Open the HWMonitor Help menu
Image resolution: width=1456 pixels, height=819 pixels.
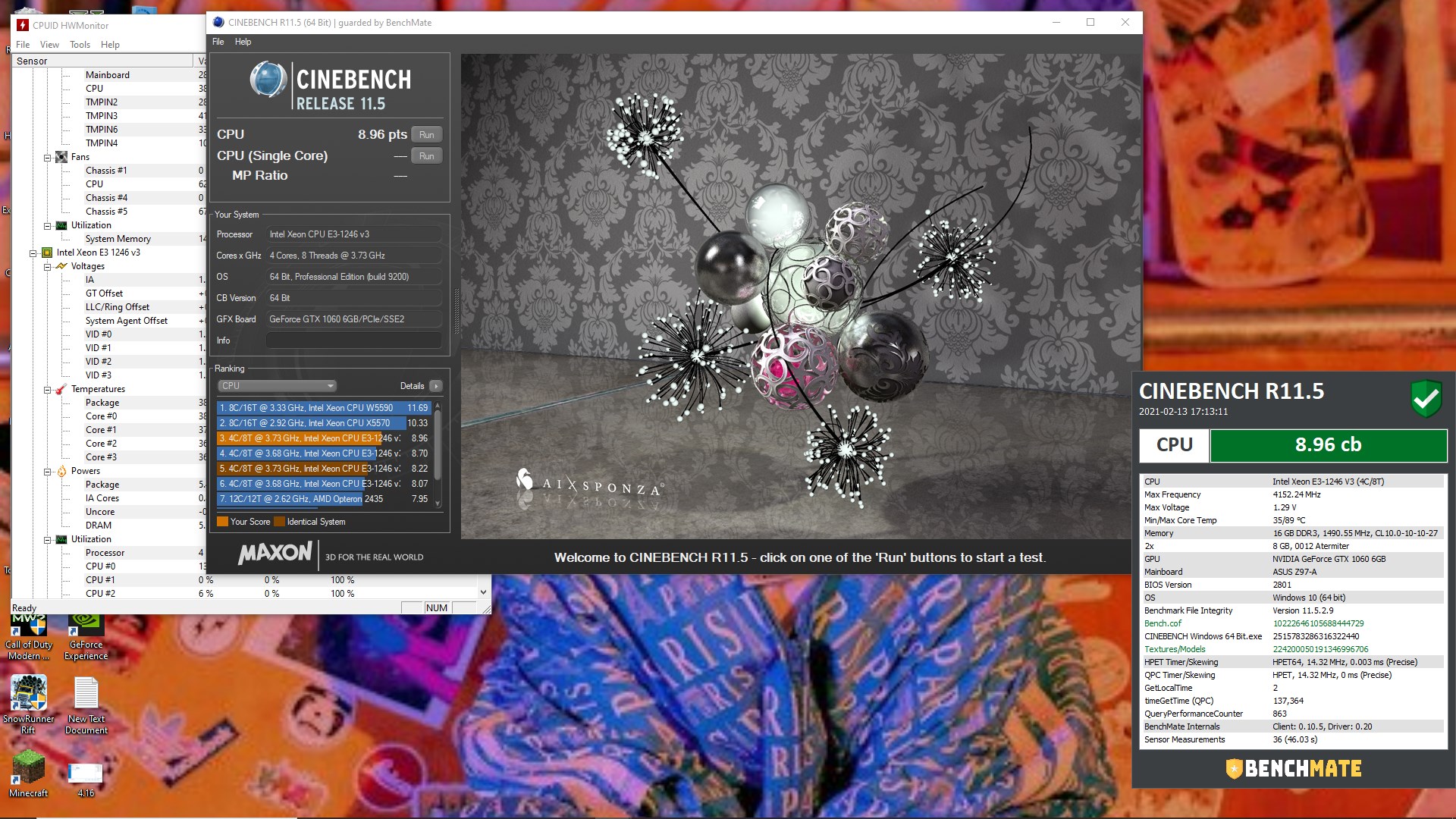click(110, 45)
